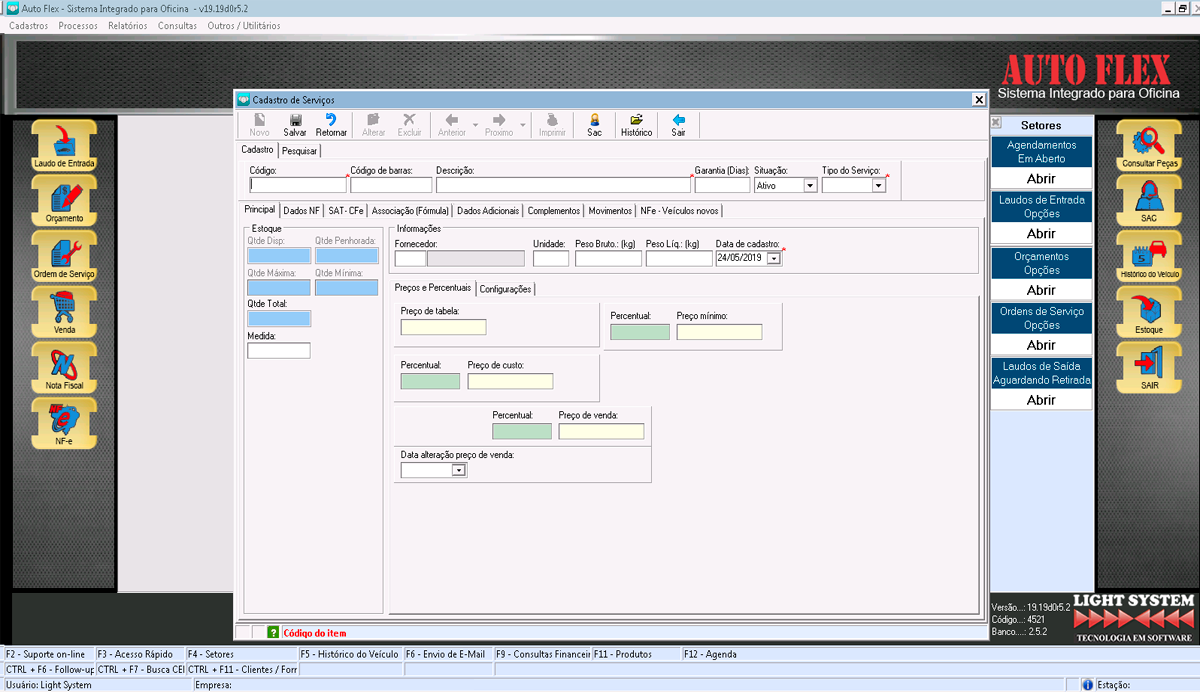The image size is (1200, 692).
Task: Click F5 - Histórico do Veículo shortcut
Action: (349, 654)
